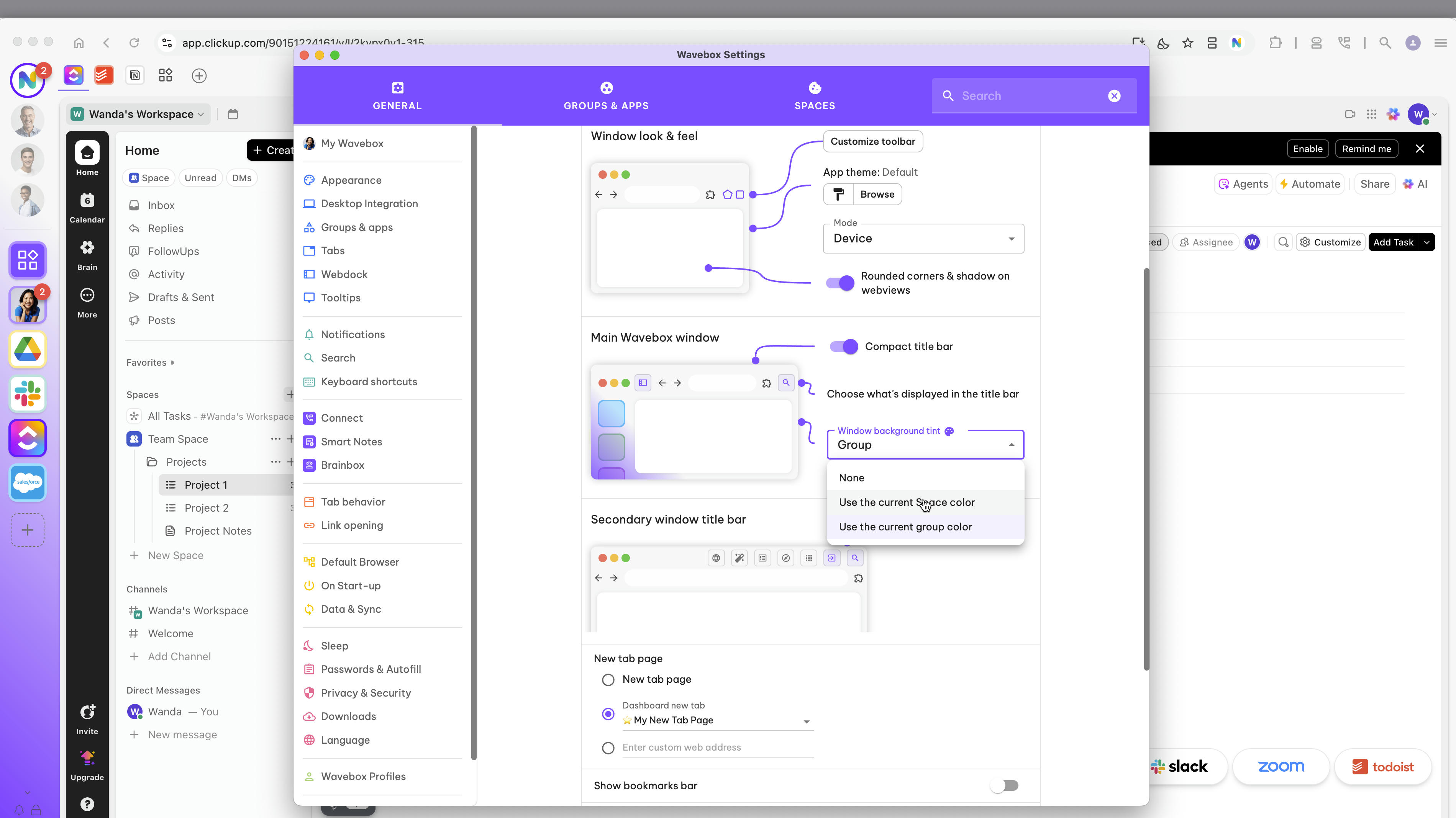The height and width of the screenshot is (818, 1456).
Task: Switch to the Groups & Apps tab
Action: 606,95
